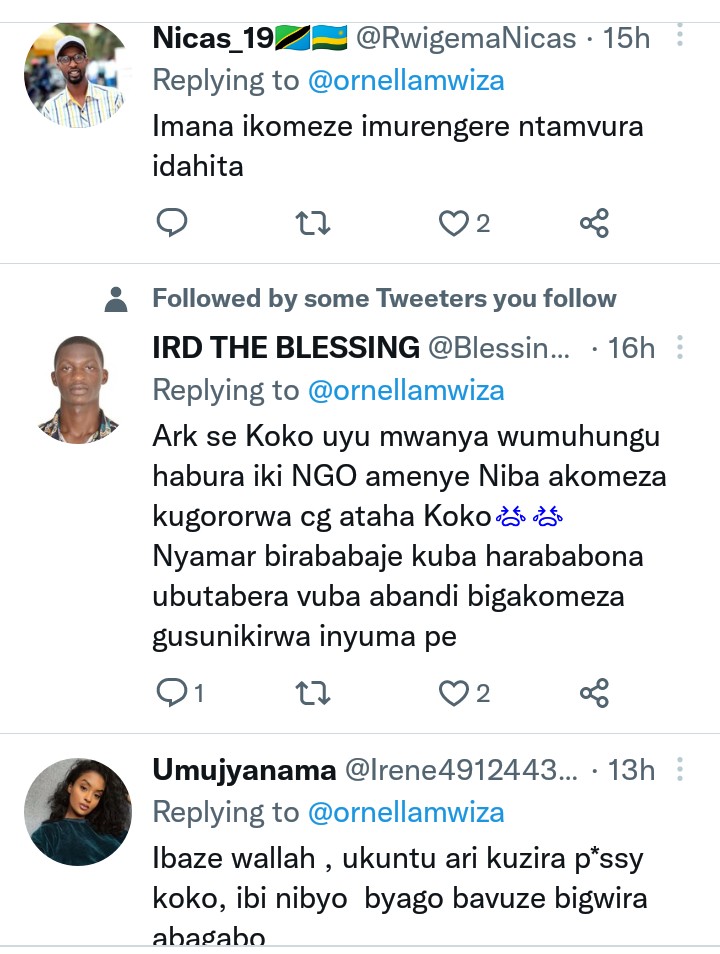This screenshot has width=720, height=954.
Task: Open the Umujyanama display name
Action: tap(244, 770)
